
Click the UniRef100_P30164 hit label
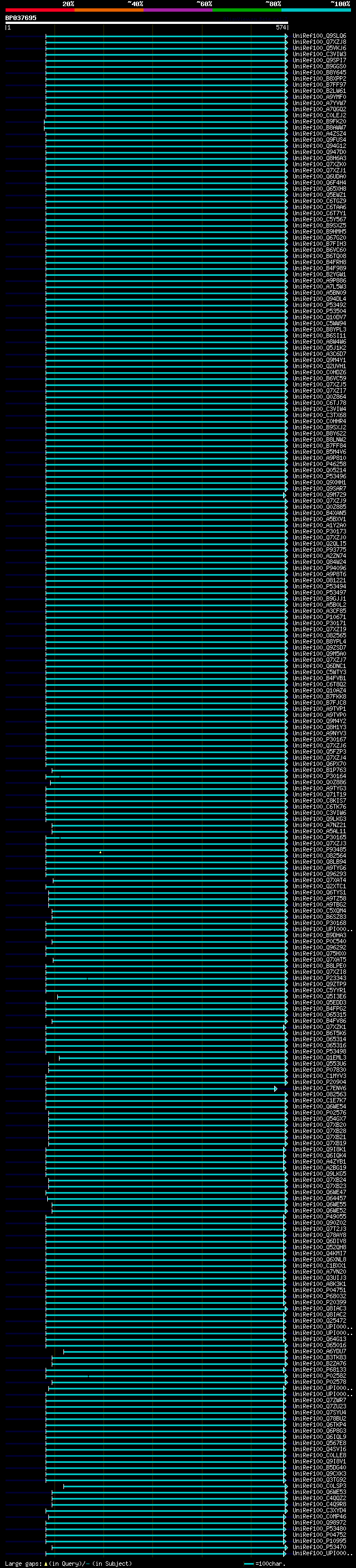(319, 776)
